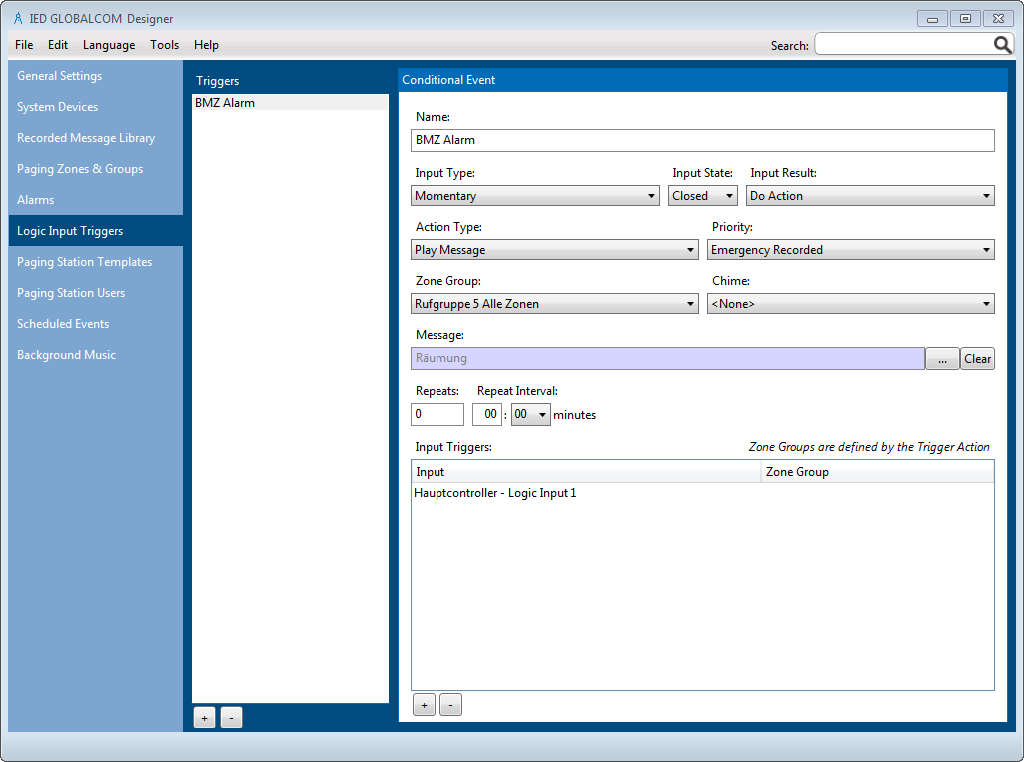Open the Repeat Interval minutes dropdown
This screenshot has height=762, width=1024.
pyautogui.click(x=530, y=415)
